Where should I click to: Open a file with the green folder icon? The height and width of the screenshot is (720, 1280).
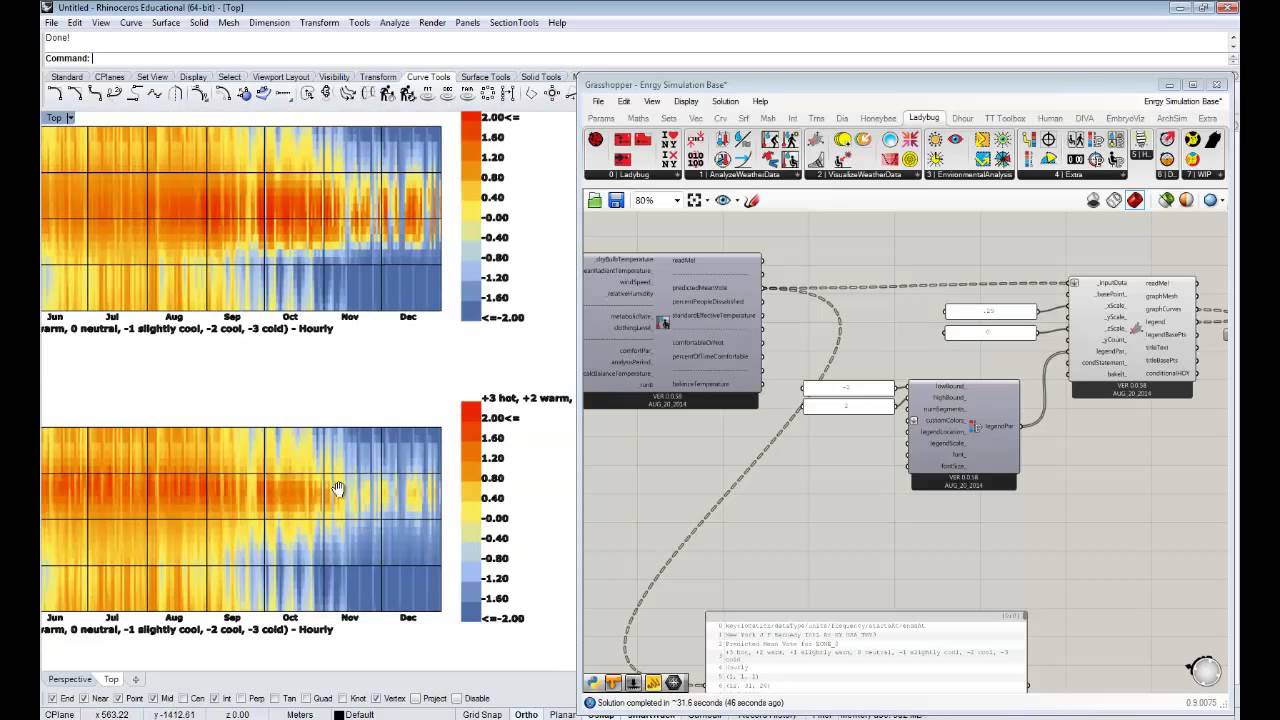[595, 200]
